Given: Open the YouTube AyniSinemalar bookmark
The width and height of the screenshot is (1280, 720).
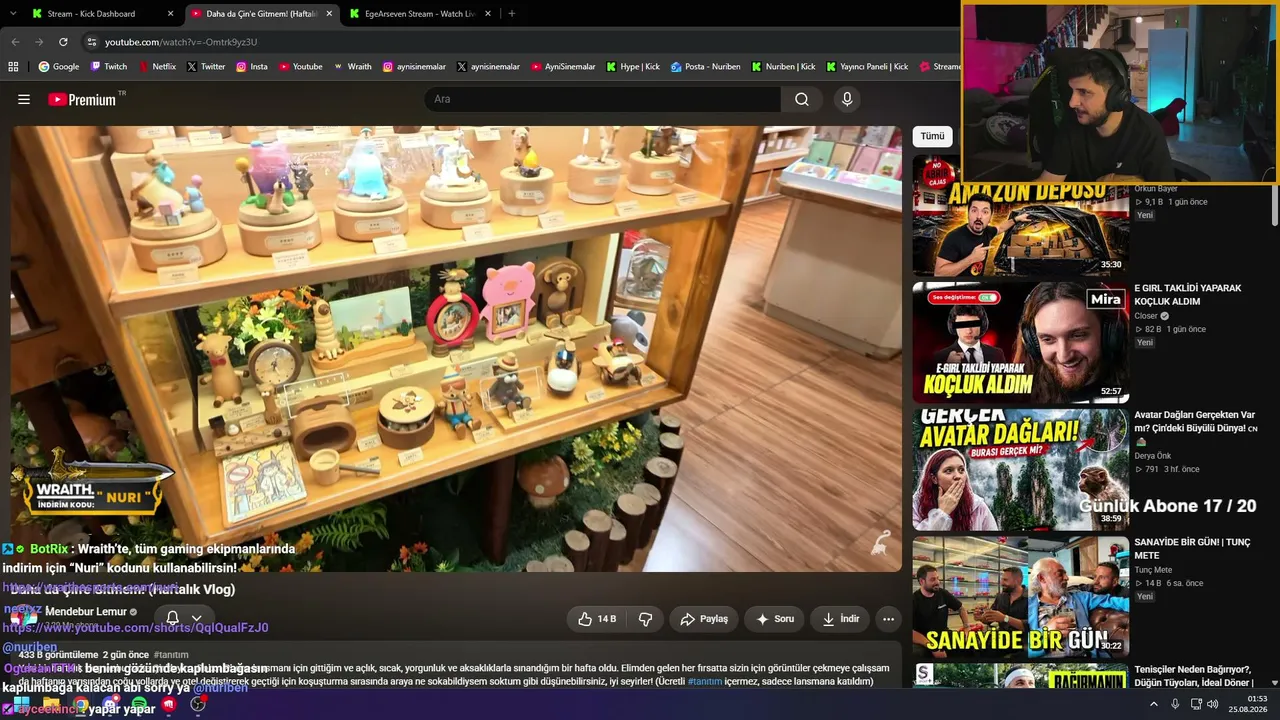Looking at the screenshot, I should click(x=563, y=67).
